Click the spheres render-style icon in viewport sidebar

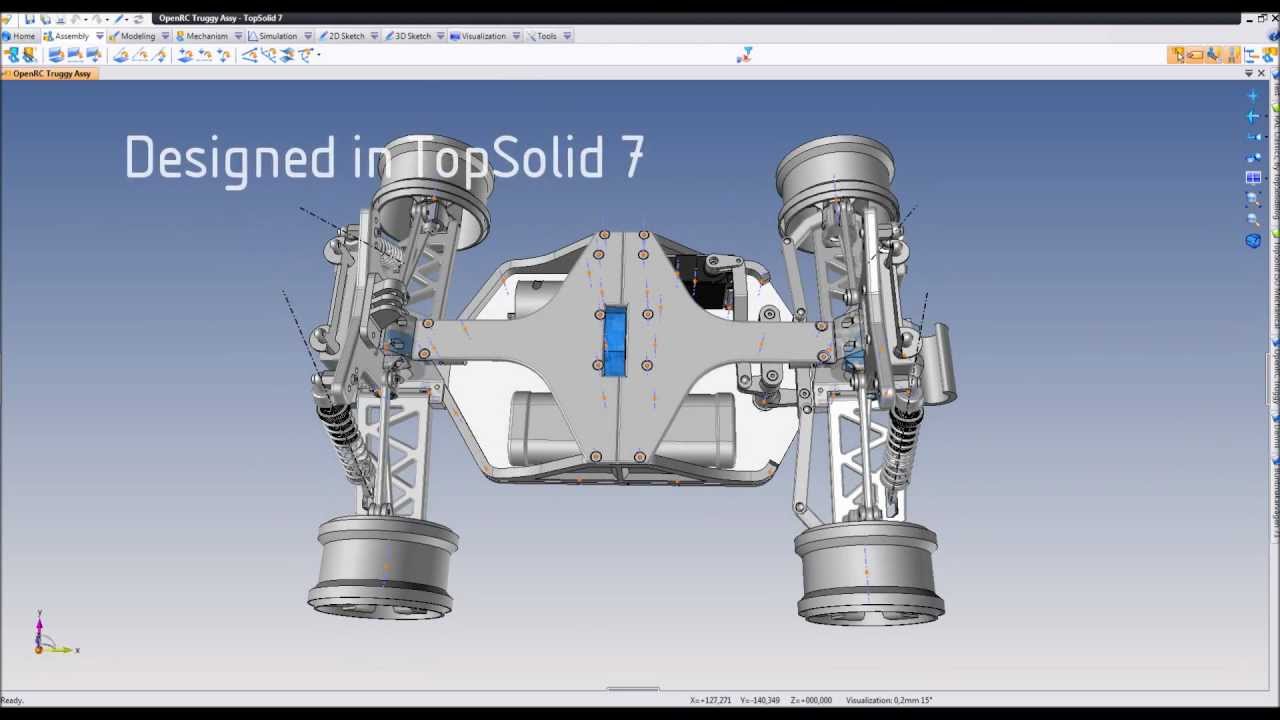pyautogui.click(x=1253, y=157)
